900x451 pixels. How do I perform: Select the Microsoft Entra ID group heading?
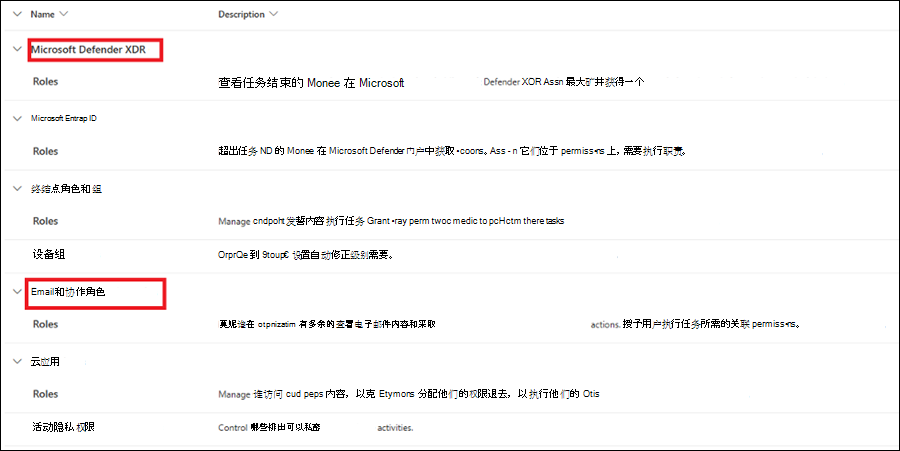tap(64, 118)
